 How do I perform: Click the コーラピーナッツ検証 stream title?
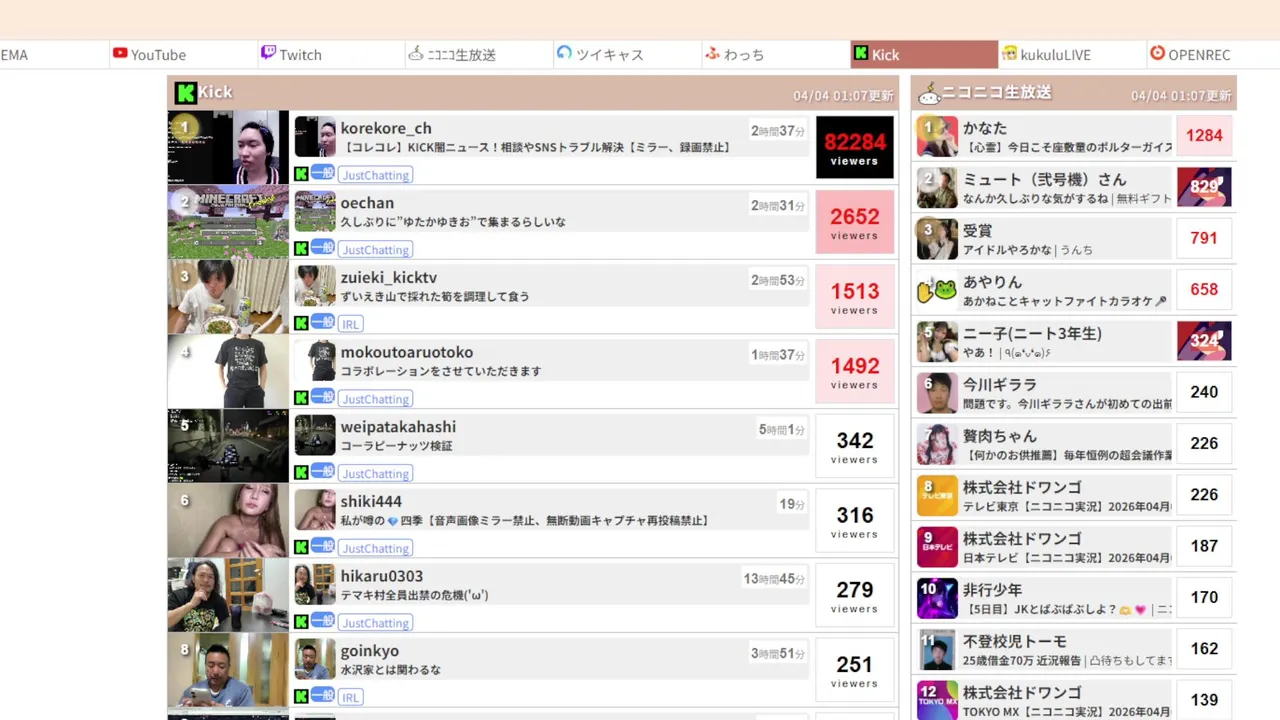[x=397, y=446]
